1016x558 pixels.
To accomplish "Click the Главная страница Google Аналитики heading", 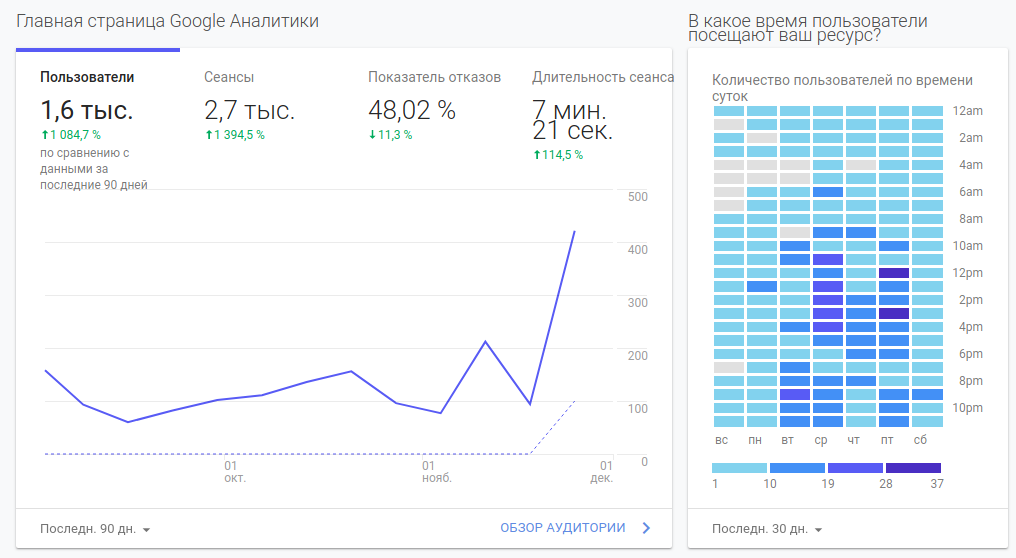I will (167, 21).
